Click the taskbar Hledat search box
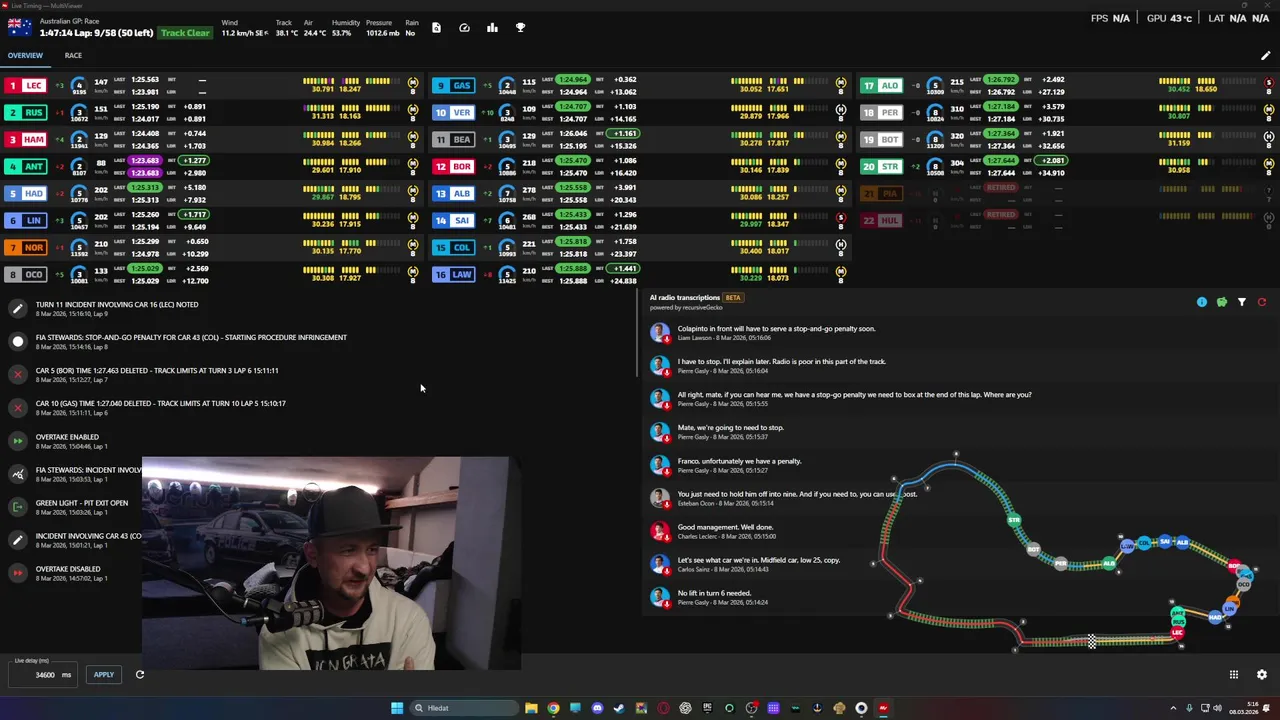Image resolution: width=1280 pixels, height=720 pixels. 464,708
